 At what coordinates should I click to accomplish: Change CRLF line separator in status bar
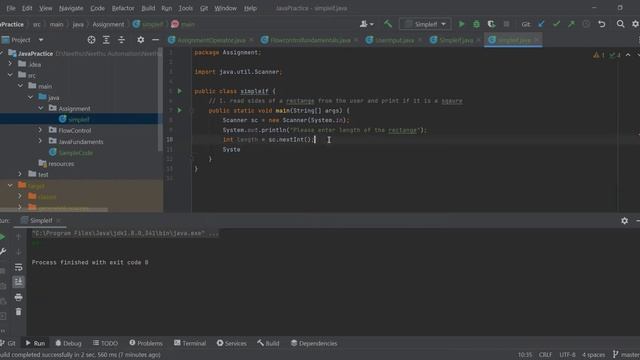point(545,355)
